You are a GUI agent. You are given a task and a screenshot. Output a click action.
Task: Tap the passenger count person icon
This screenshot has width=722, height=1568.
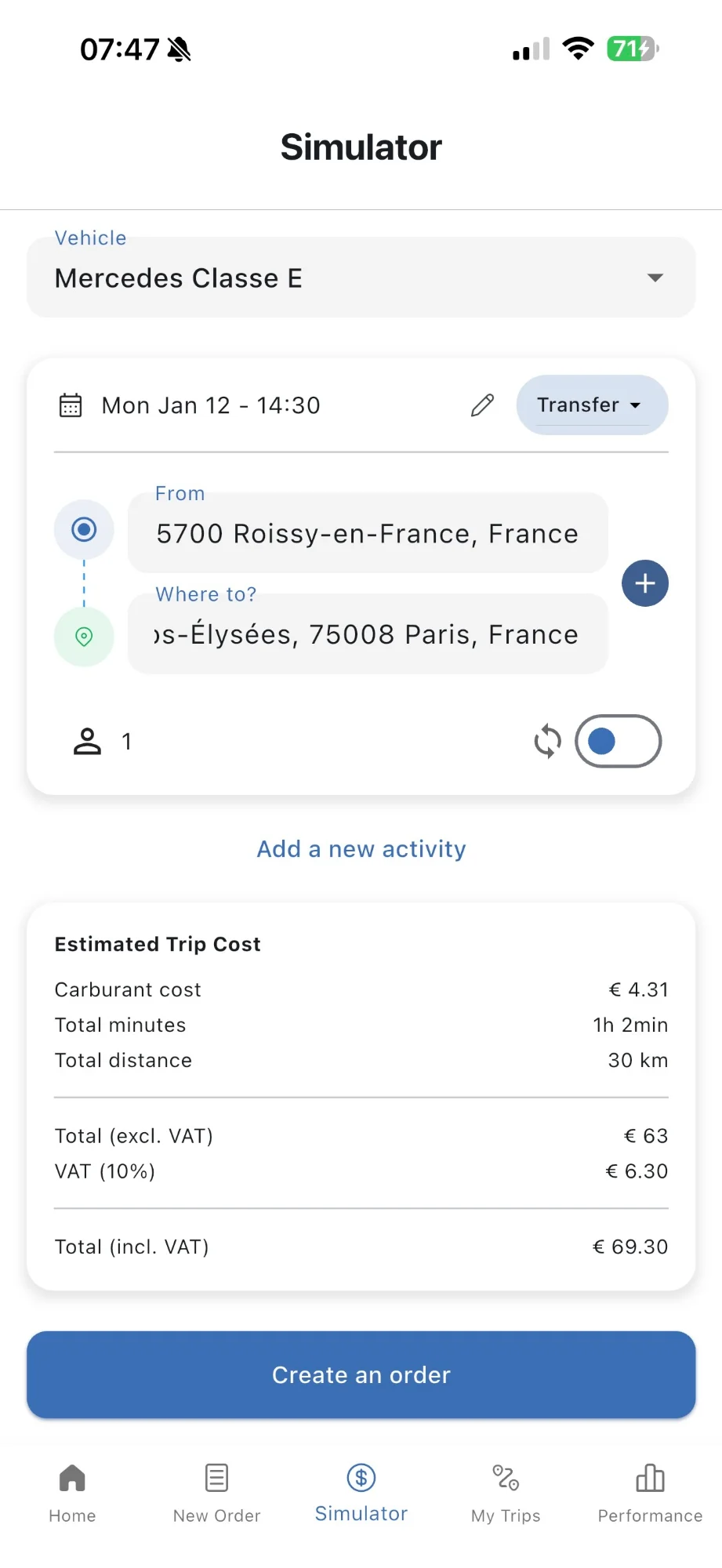(87, 741)
